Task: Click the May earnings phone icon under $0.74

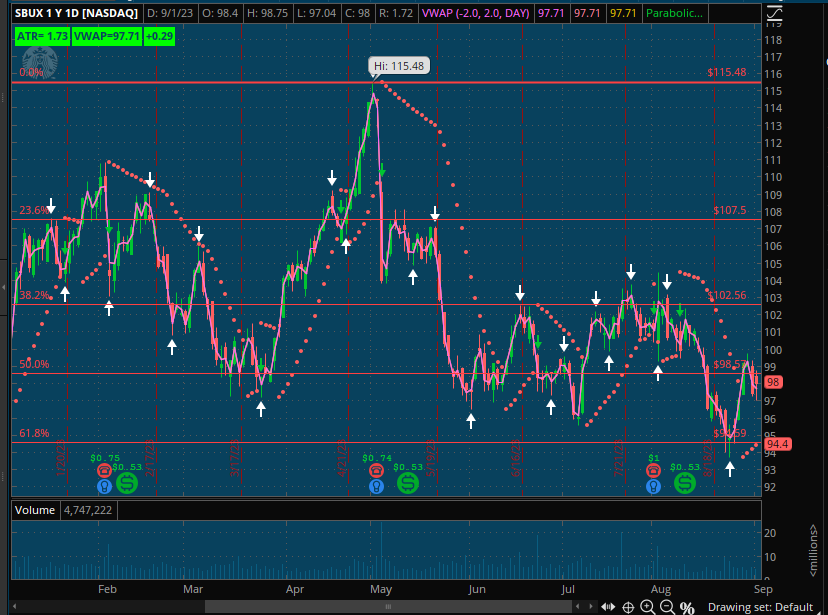Action: [x=377, y=470]
